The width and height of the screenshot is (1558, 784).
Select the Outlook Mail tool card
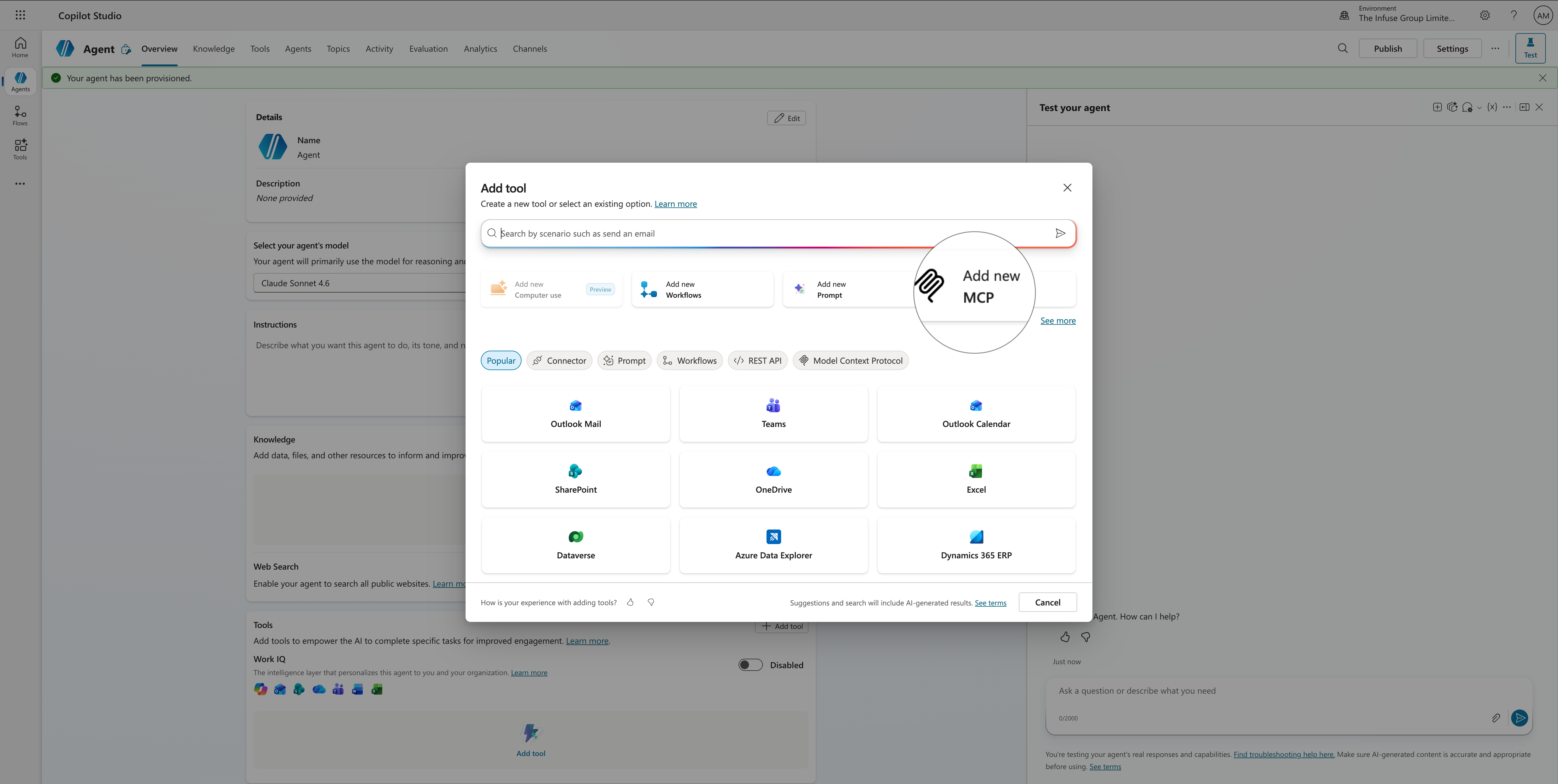coord(576,414)
